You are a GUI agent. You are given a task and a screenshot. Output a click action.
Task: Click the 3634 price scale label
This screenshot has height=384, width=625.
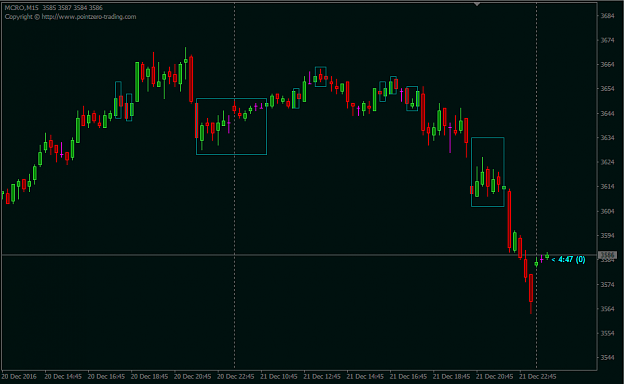[607, 138]
